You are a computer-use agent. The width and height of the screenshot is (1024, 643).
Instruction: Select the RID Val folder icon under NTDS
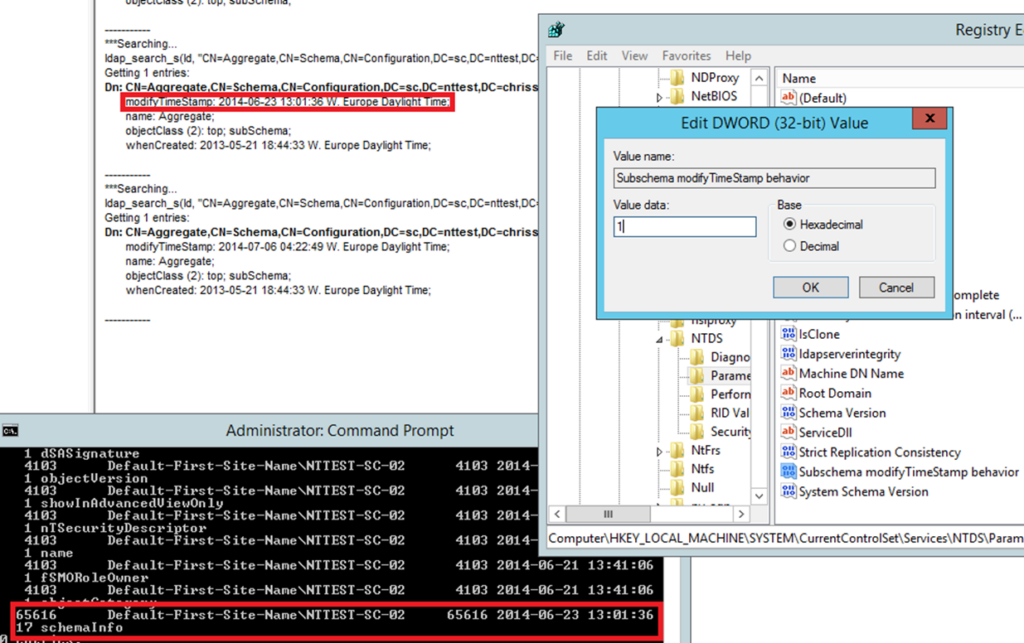click(697, 413)
